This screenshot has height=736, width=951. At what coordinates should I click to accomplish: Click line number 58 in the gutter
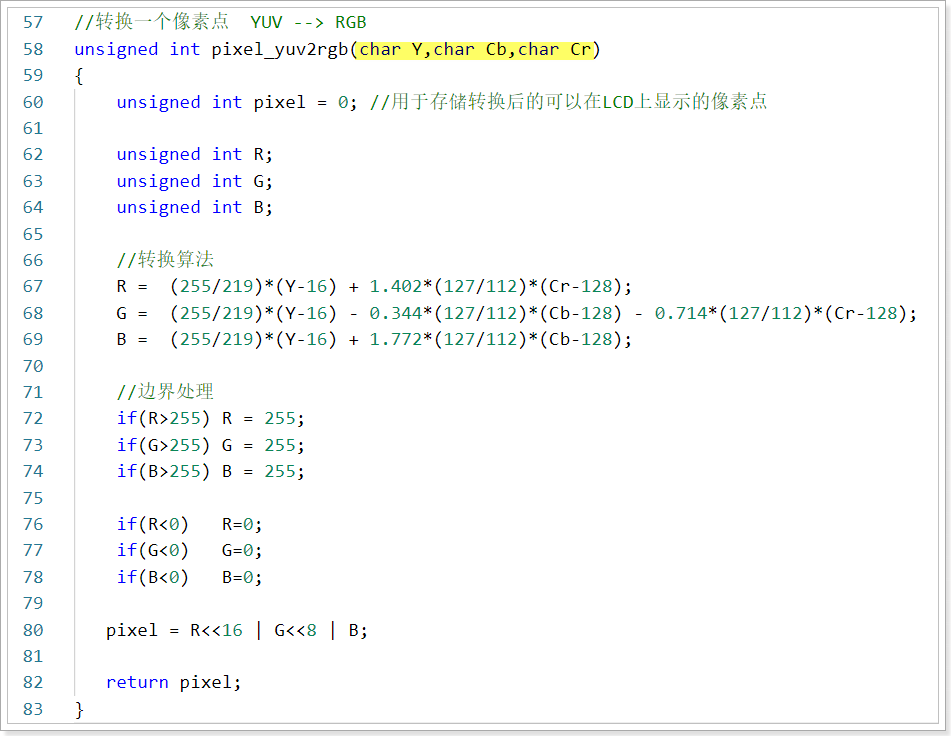pyautogui.click(x=33, y=49)
